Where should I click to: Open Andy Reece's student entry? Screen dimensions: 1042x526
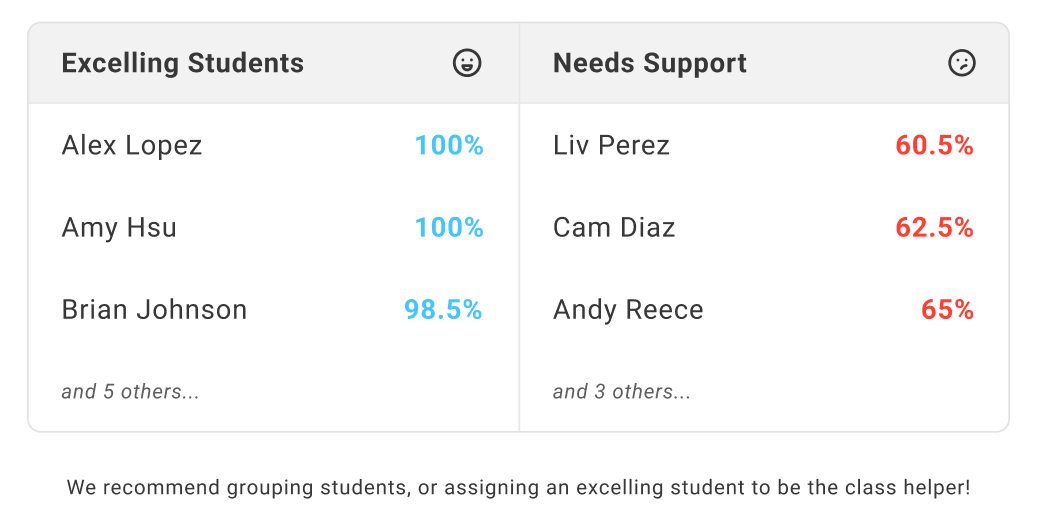coord(628,310)
